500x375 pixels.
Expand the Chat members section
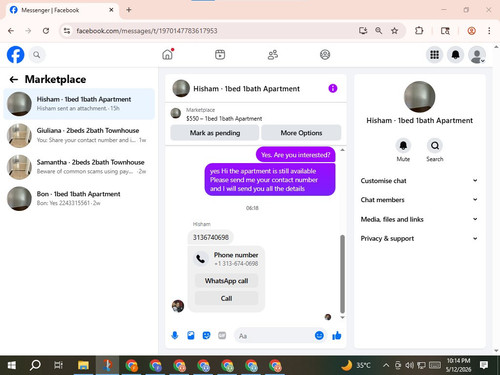[419, 200]
